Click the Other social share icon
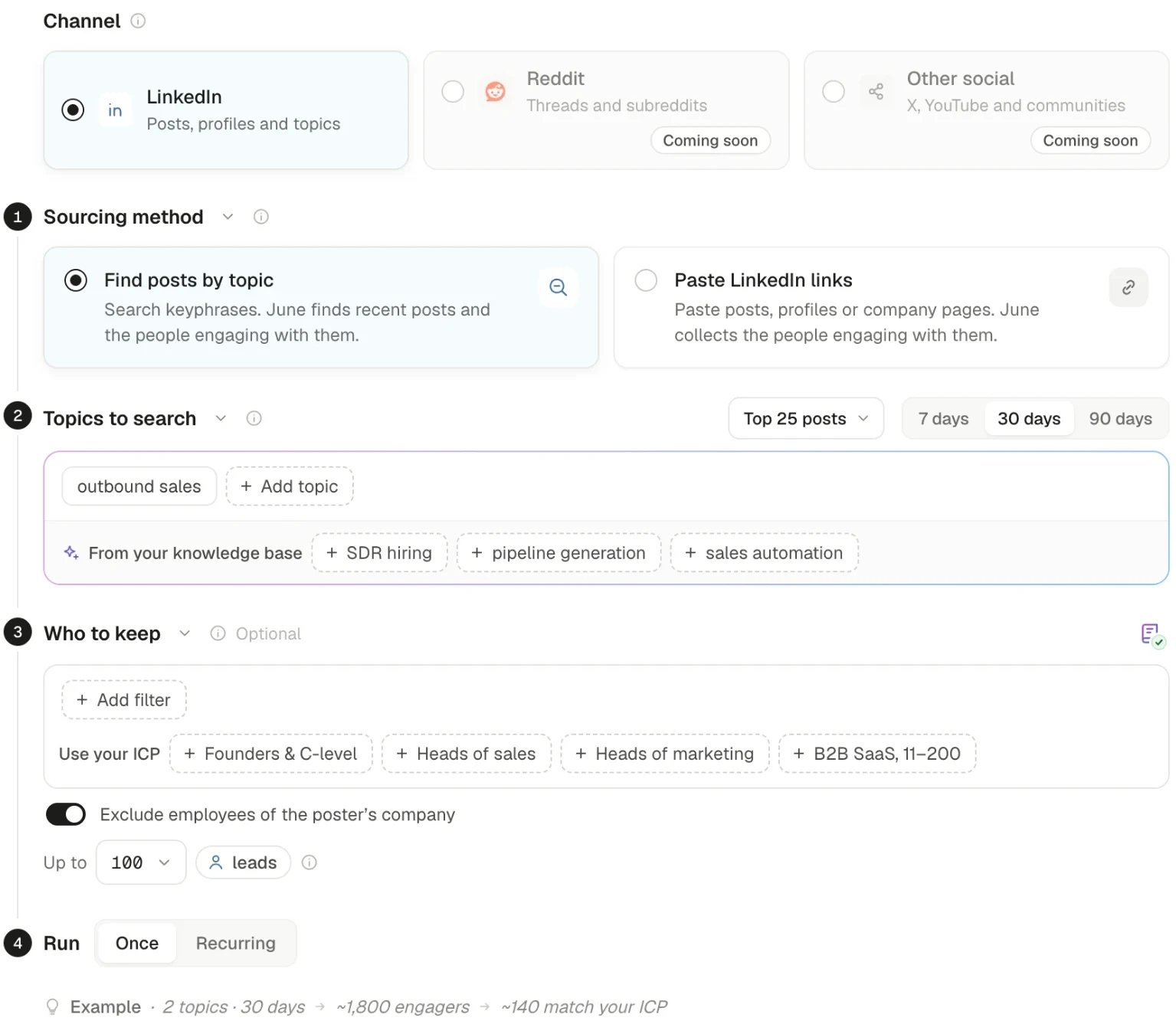Viewport: 1176px width, 1034px height. point(876,92)
